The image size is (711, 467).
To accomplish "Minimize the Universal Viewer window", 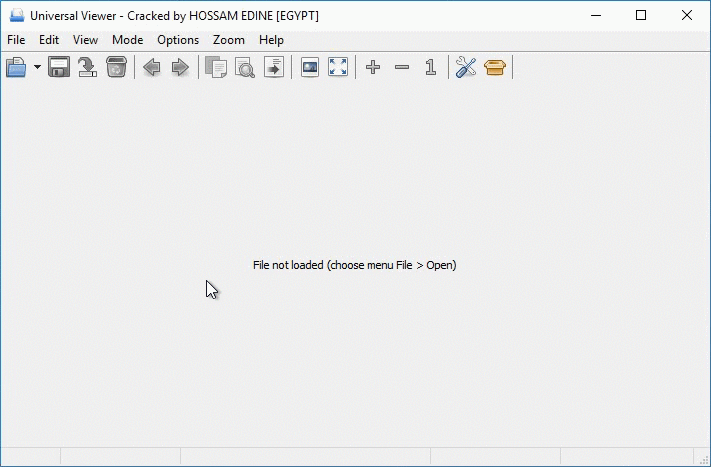I will pos(596,15).
